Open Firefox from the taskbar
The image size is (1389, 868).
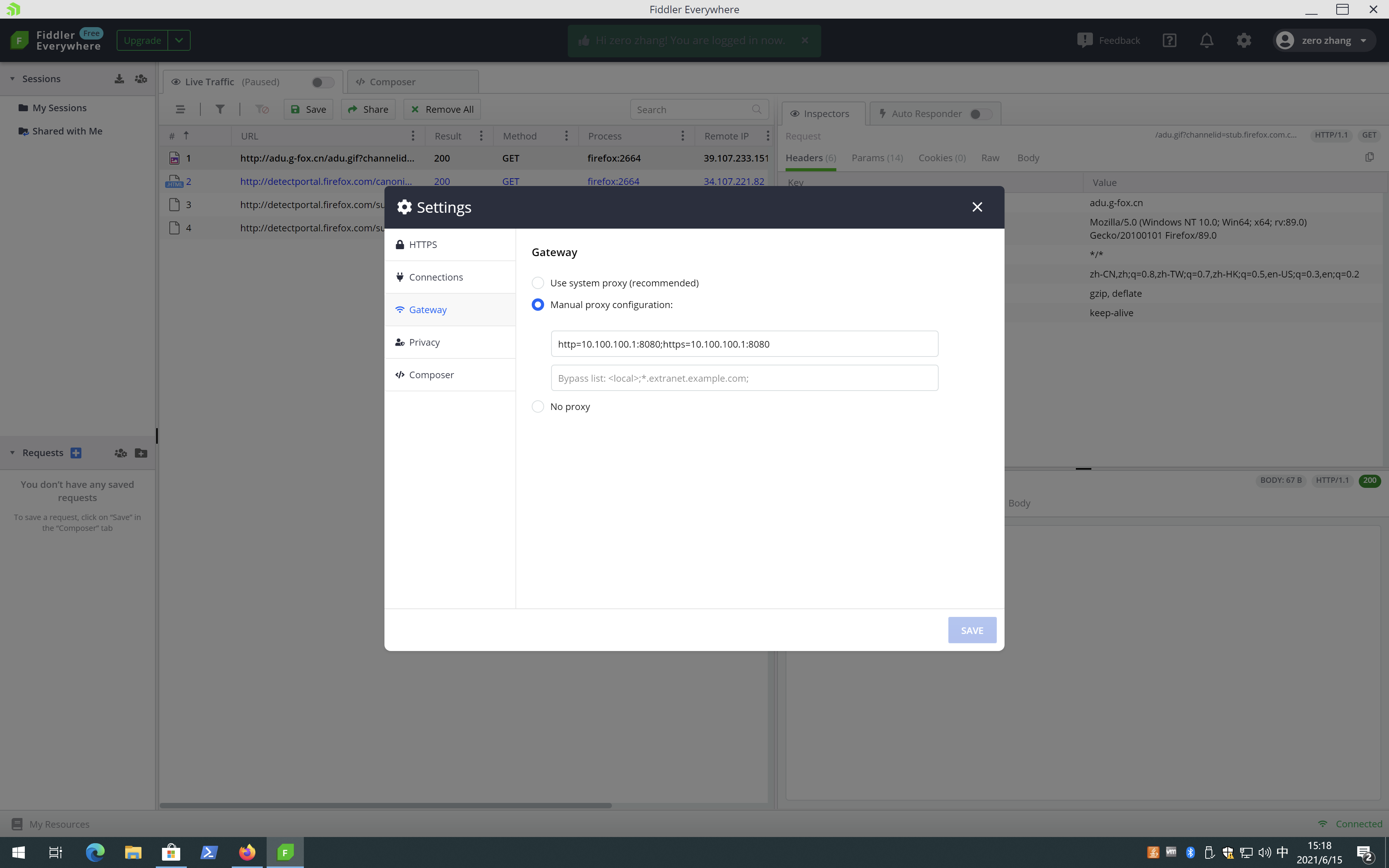point(247,852)
